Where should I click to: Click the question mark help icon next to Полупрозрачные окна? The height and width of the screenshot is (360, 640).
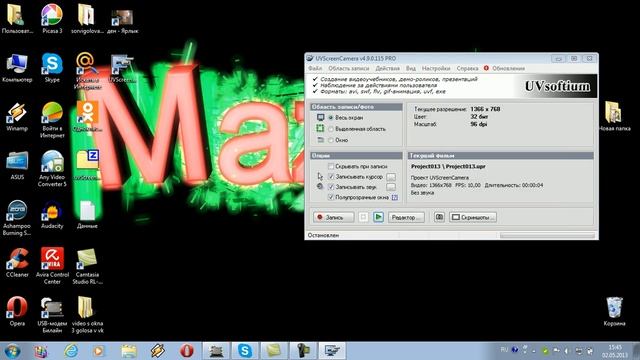[395, 197]
